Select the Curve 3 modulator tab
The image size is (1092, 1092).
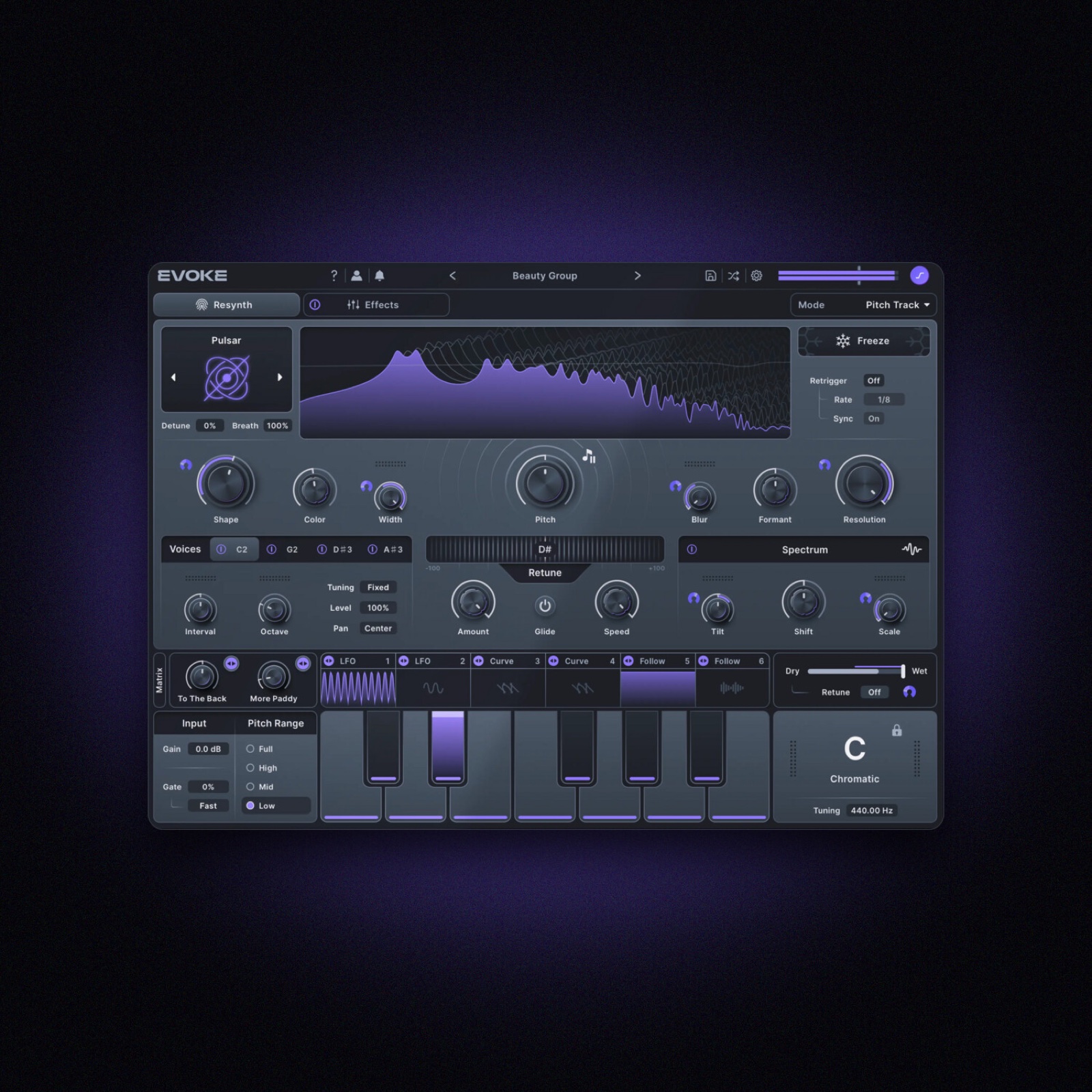508,661
